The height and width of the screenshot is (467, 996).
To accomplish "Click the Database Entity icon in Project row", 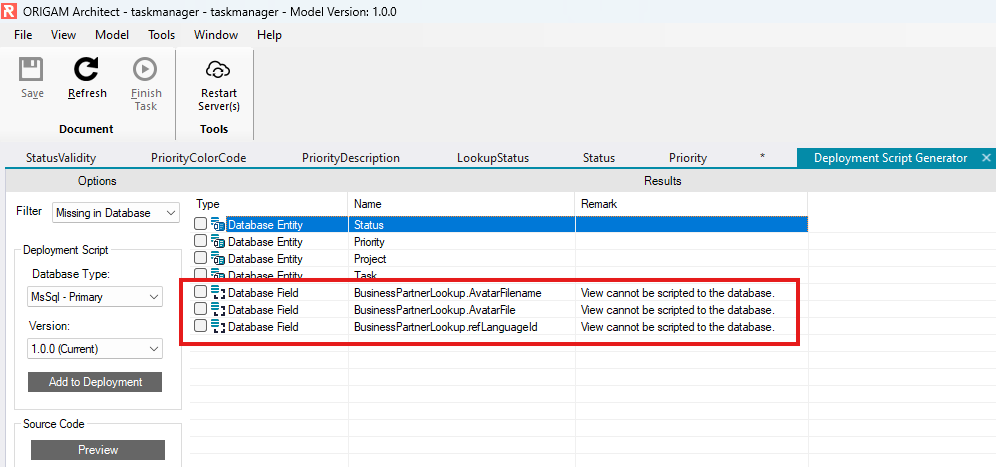I will [218, 259].
